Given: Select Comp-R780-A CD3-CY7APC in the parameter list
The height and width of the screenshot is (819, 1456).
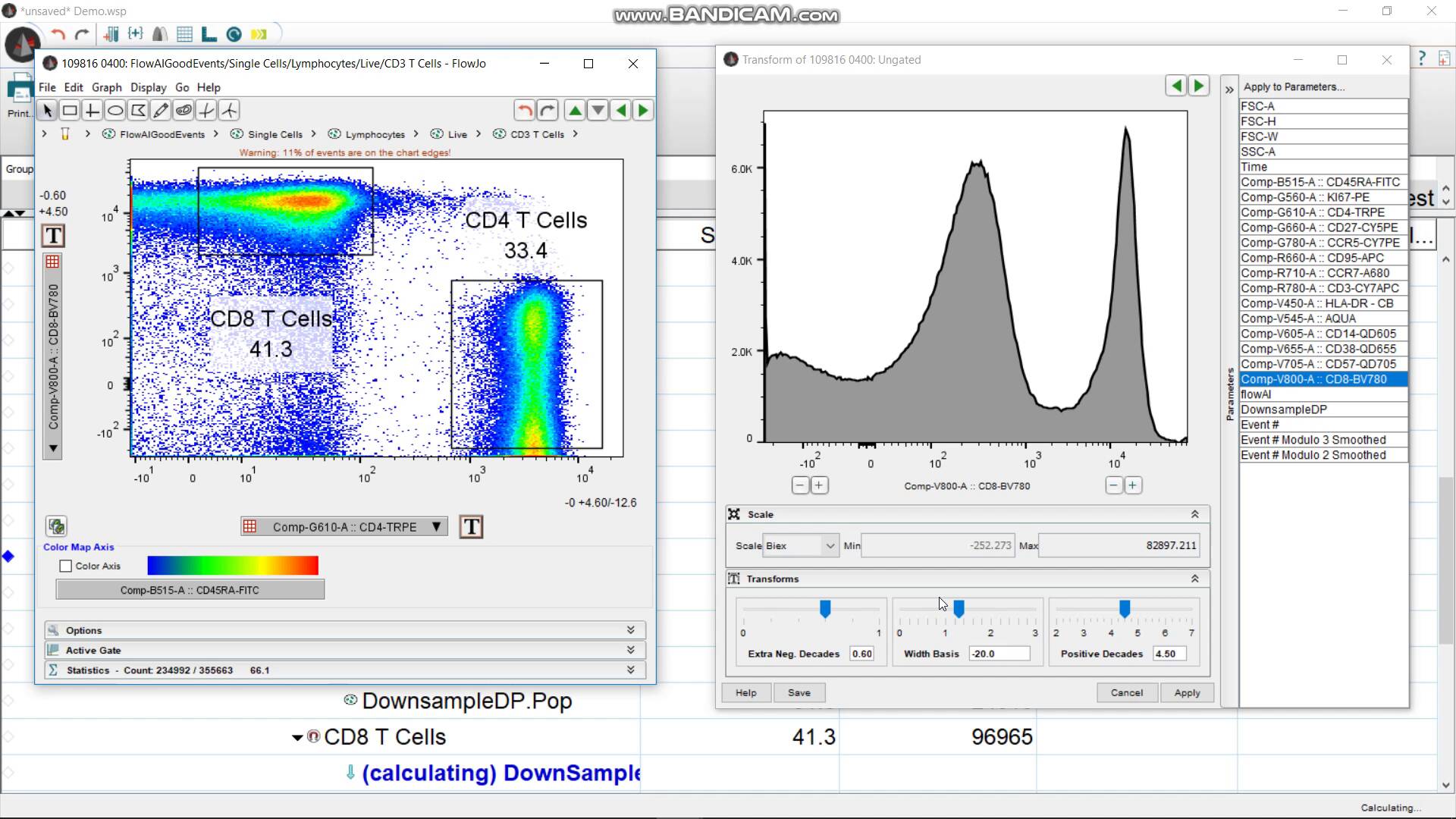Looking at the screenshot, I should [1321, 288].
